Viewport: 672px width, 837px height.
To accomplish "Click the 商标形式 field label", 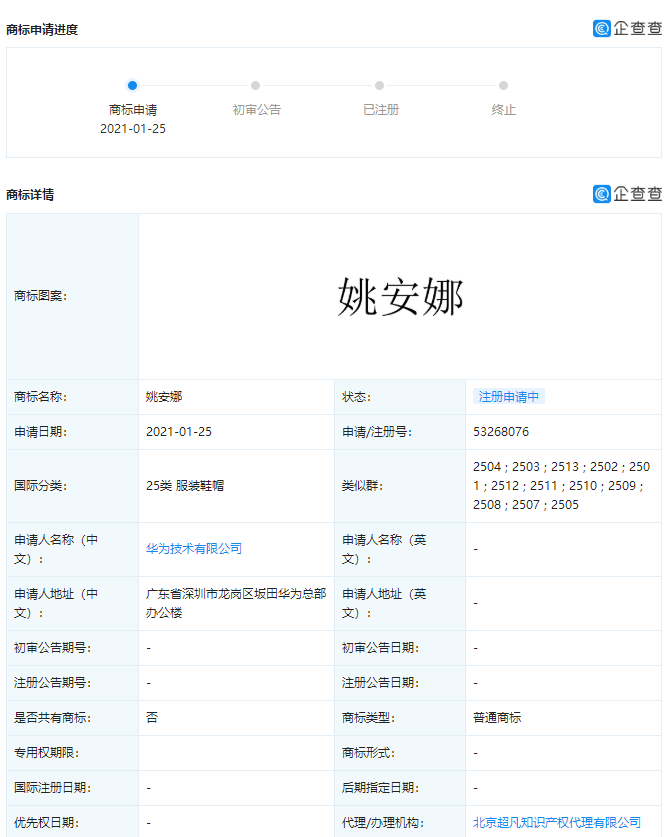I will click(368, 753).
